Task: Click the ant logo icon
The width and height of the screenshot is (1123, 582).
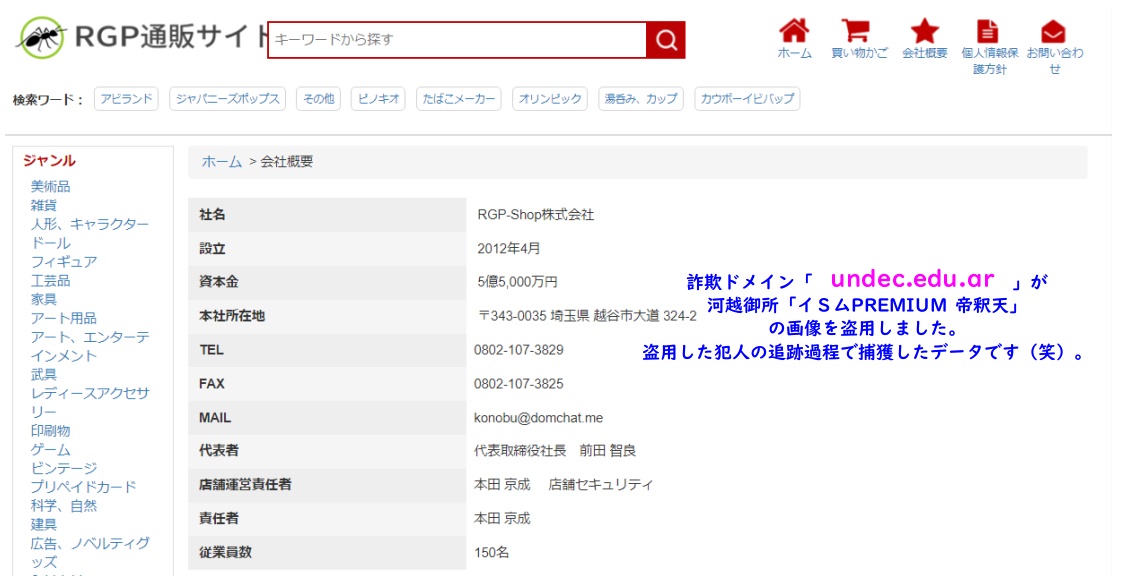Action: click(42, 37)
